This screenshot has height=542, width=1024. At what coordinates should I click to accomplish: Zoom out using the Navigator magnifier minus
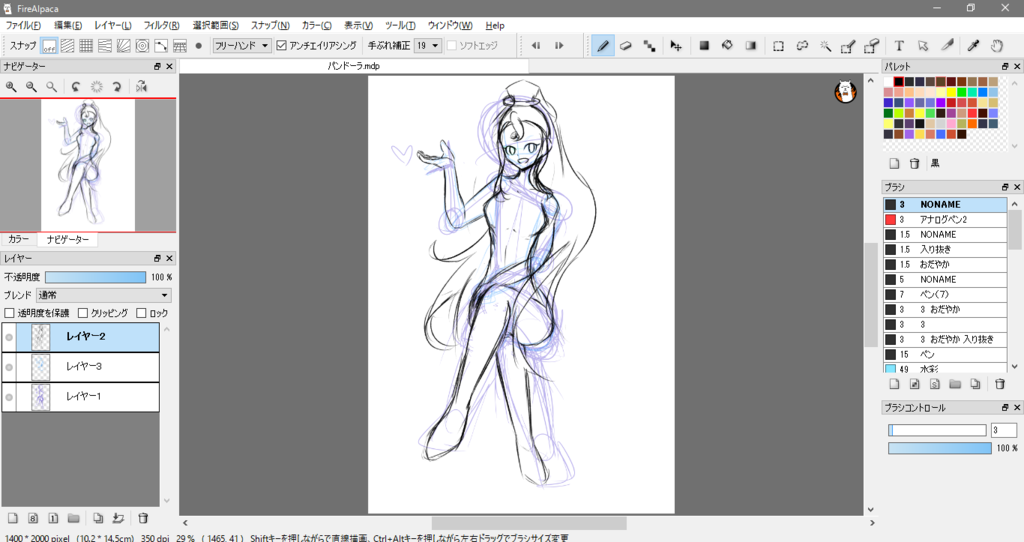(31, 86)
